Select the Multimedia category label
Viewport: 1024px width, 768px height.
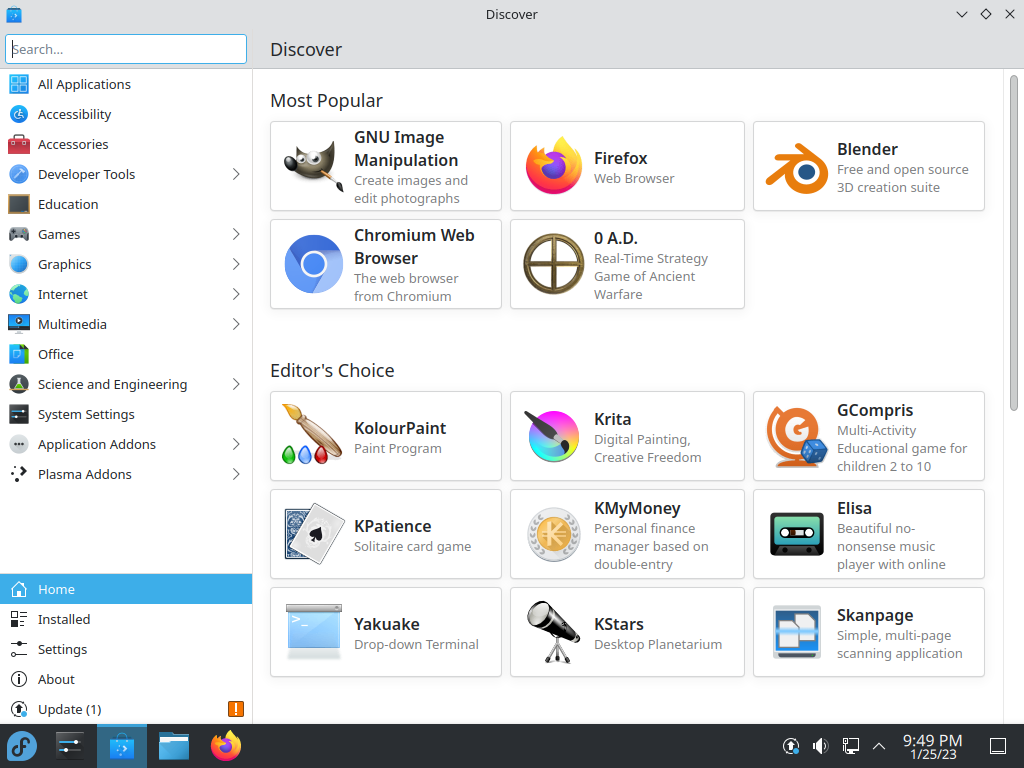pos(72,325)
